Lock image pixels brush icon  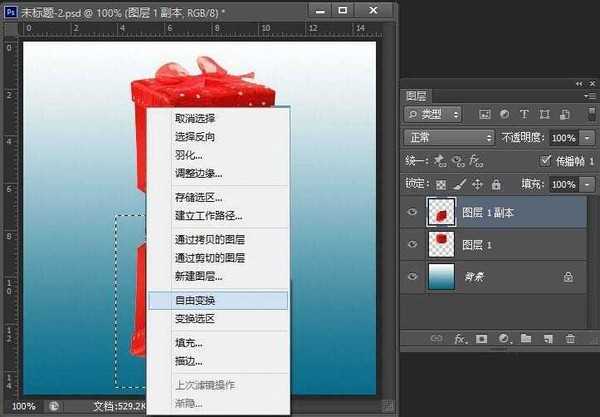(460, 185)
